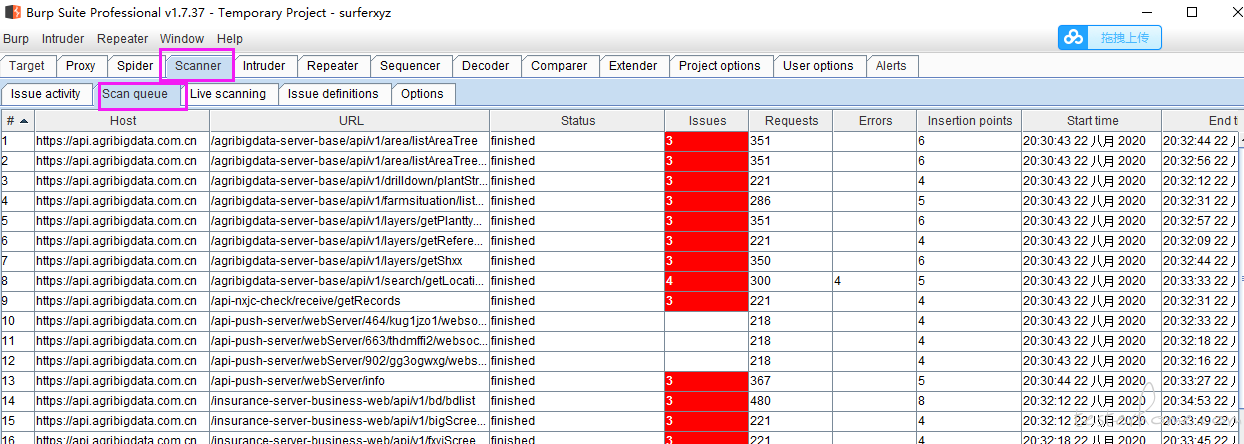Open the Project options tab
The image size is (1244, 444).
coord(720,66)
